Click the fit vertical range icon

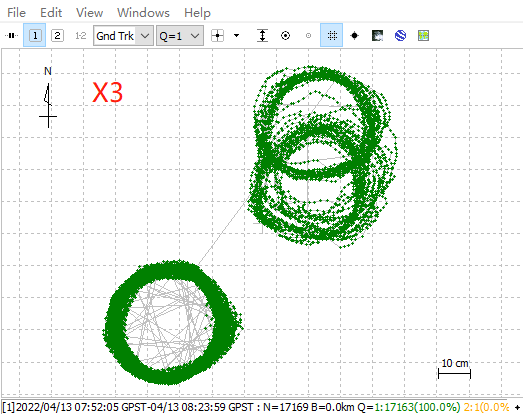tap(263, 35)
